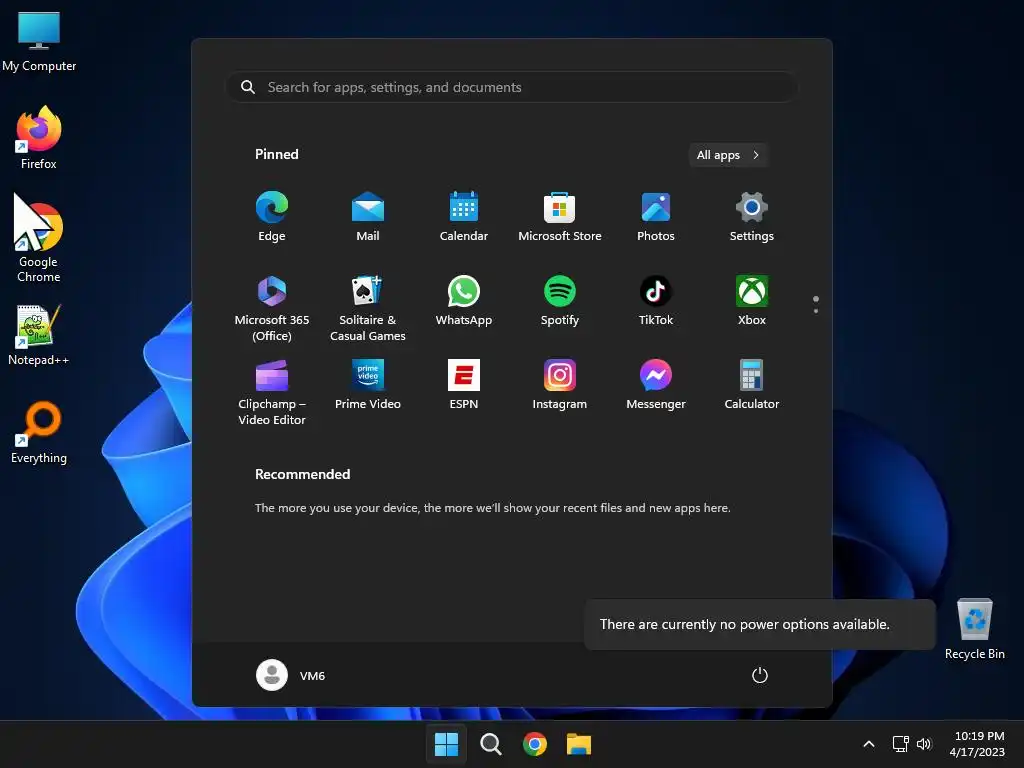Open the clock showing 10:19 PM

tap(978, 744)
